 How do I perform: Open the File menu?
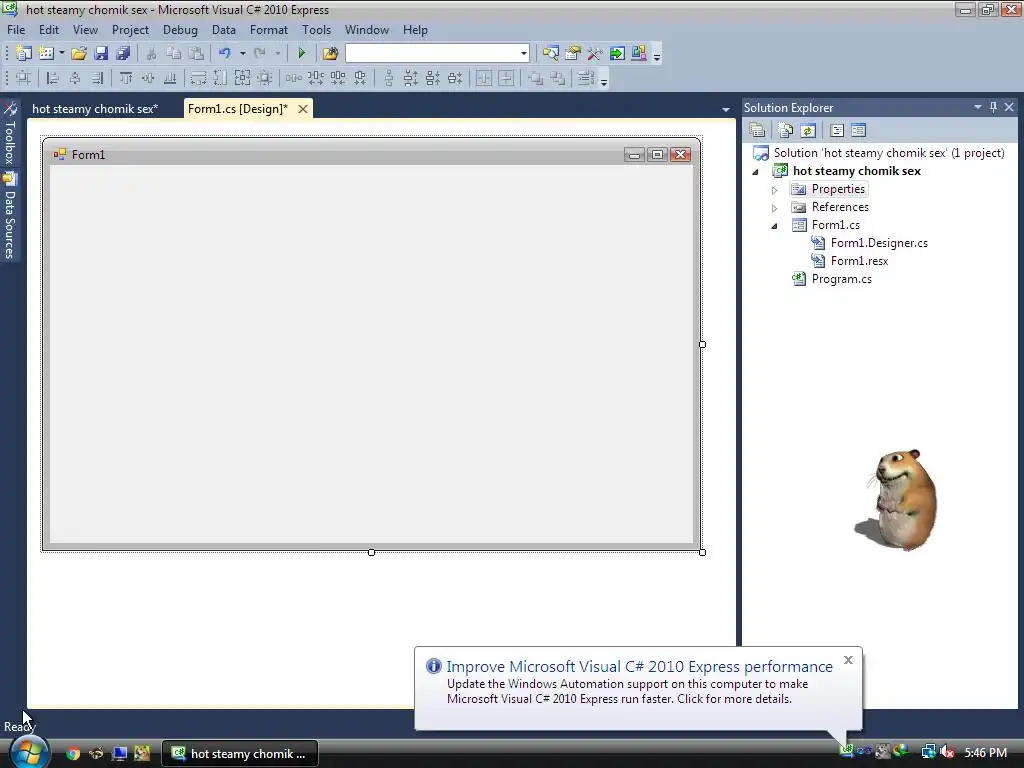click(16, 30)
